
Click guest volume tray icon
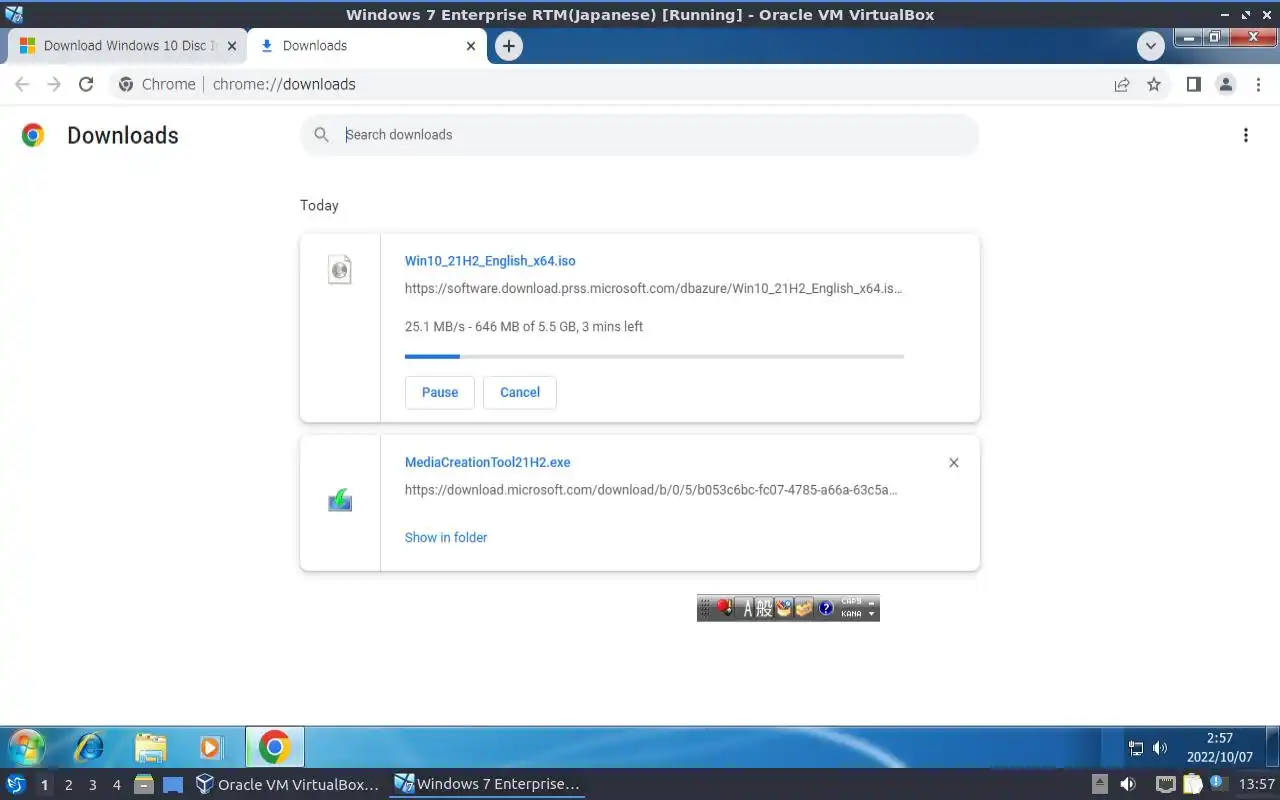[x=1160, y=748]
